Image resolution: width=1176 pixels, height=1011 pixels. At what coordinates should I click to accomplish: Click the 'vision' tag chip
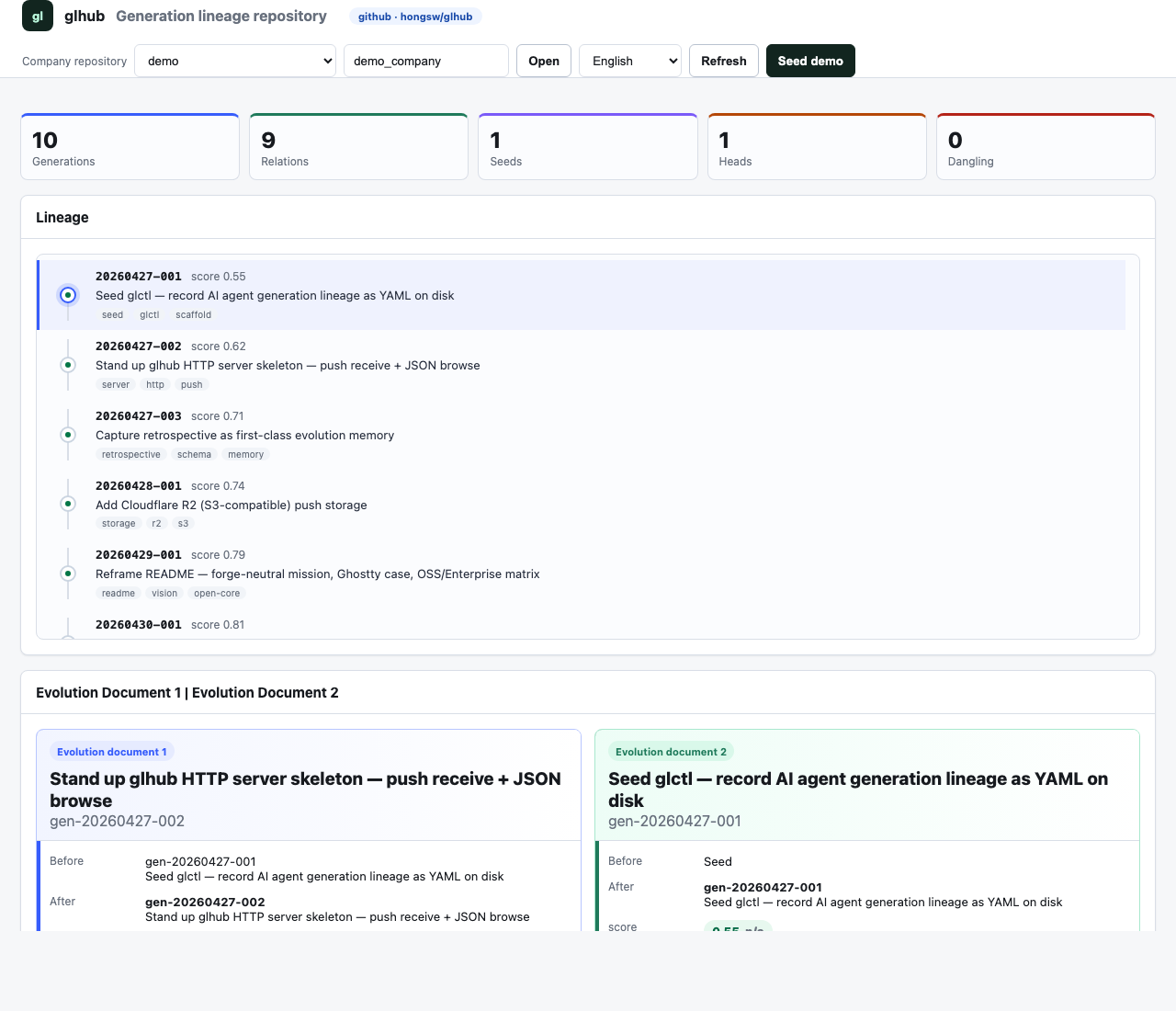[x=164, y=594]
